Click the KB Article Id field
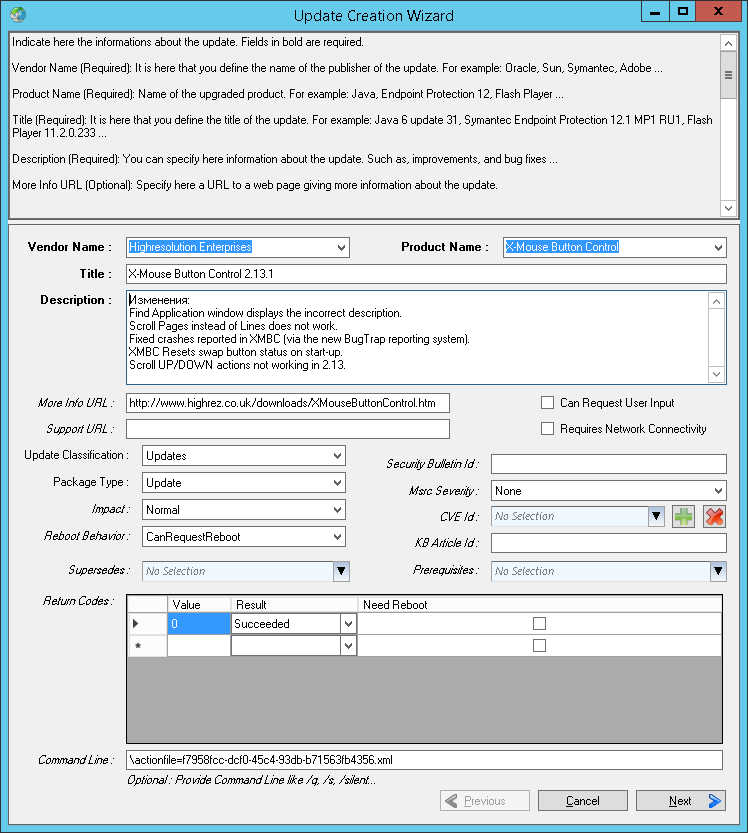The width and height of the screenshot is (748, 833). pos(609,543)
